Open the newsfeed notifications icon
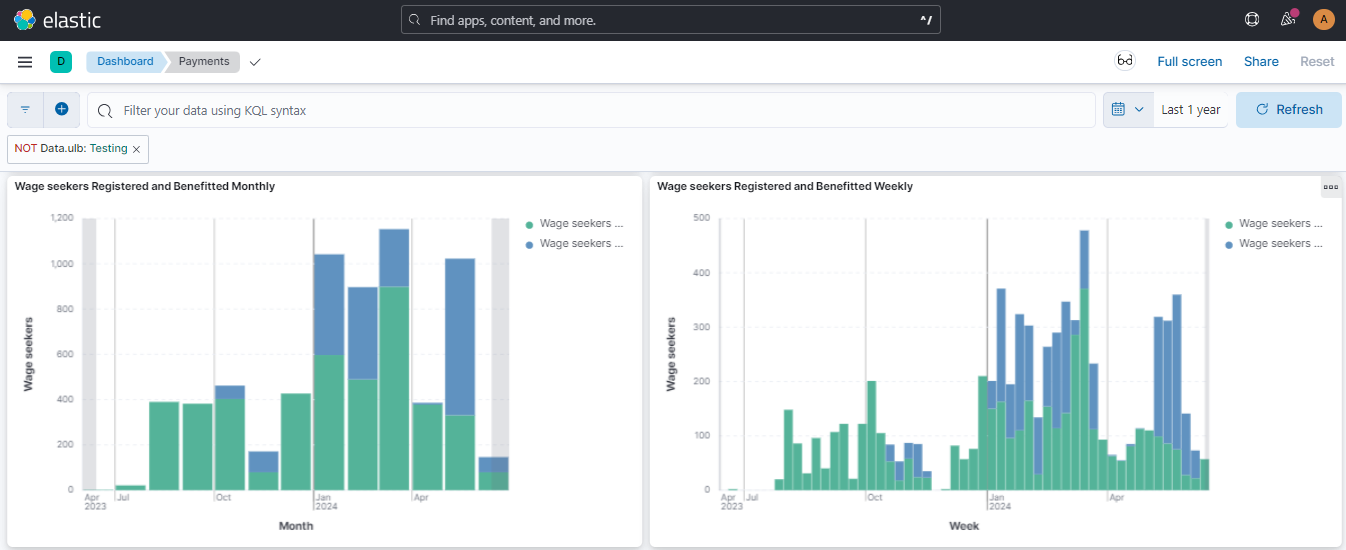Image resolution: width=1346 pixels, height=550 pixels. click(1288, 20)
